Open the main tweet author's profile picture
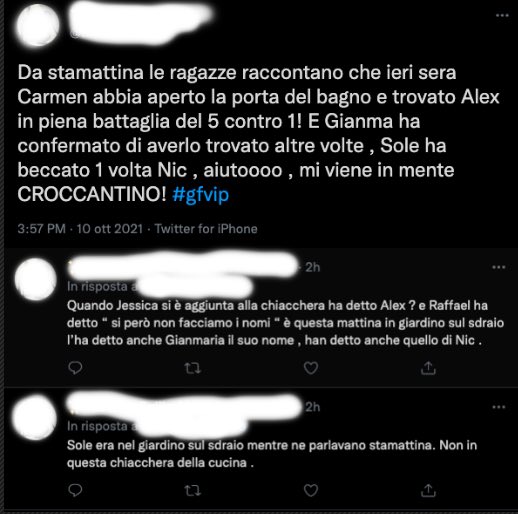Image resolution: width=518 pixels, height=514 pixels. [x=38, y=25]
